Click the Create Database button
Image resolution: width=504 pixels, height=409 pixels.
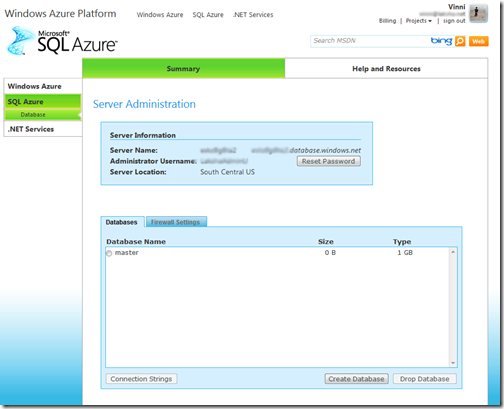pos(357,379)
